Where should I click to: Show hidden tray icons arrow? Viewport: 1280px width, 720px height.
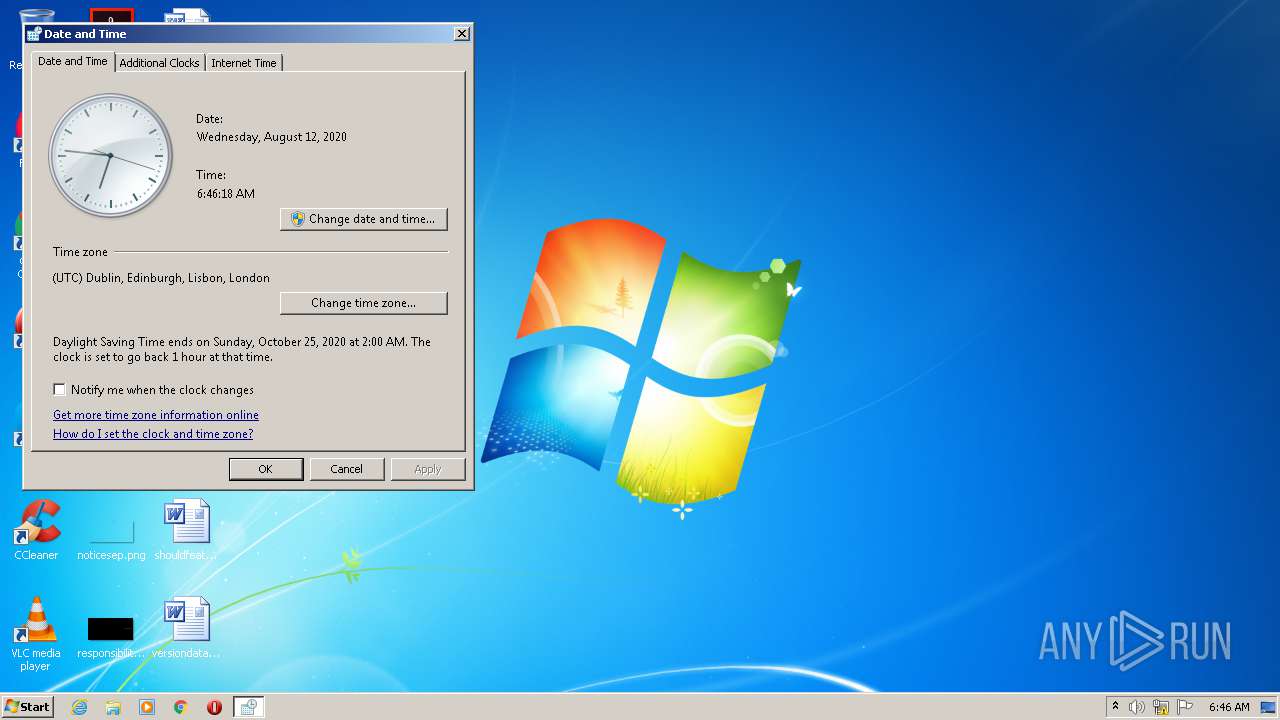(x=1115, y=707)
